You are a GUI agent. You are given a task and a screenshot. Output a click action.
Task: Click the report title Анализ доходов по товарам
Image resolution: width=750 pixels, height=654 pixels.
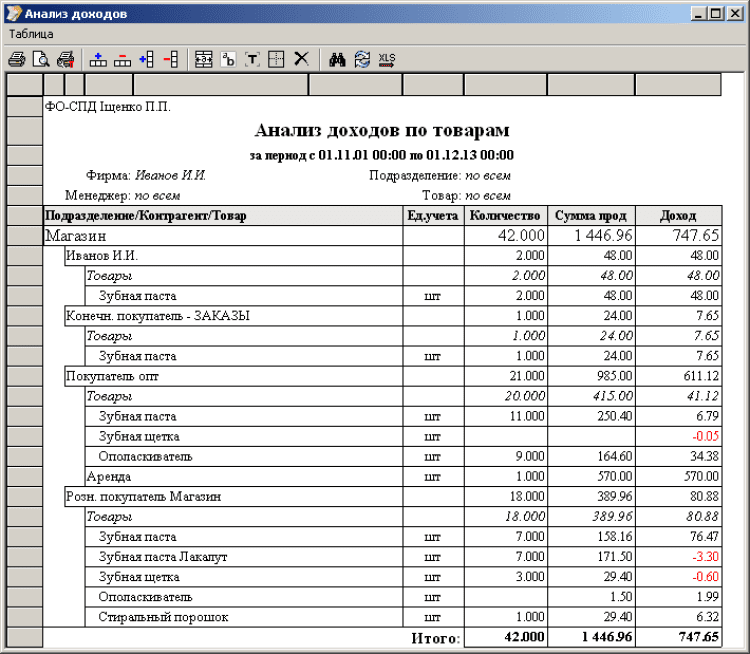(382, 131)
